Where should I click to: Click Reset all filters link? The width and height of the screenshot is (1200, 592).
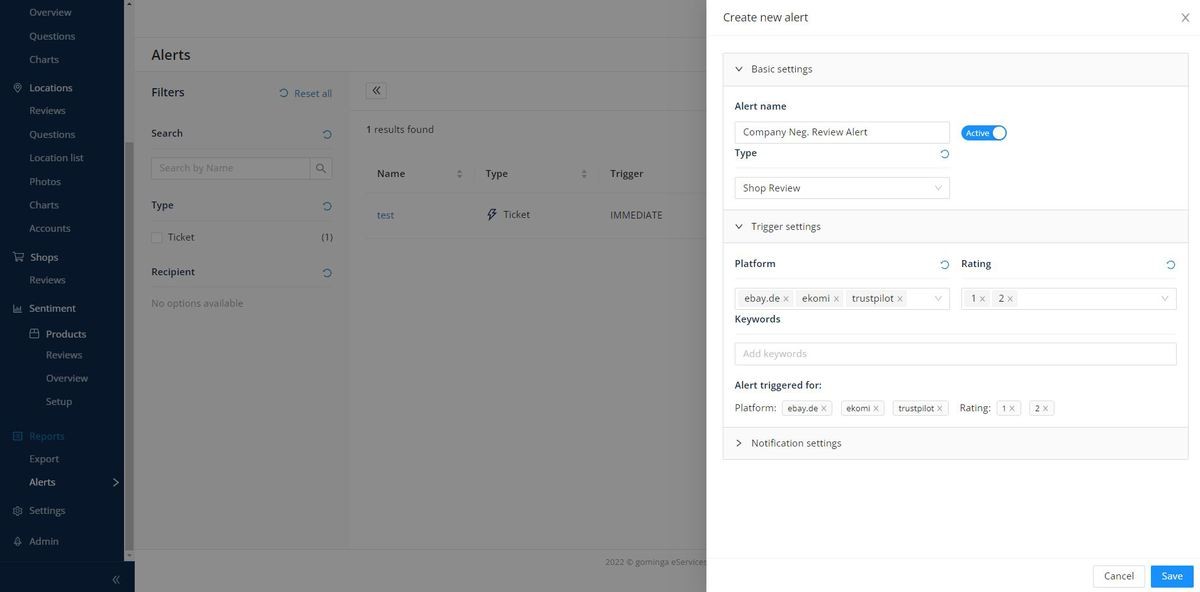[x=305, y=93]
